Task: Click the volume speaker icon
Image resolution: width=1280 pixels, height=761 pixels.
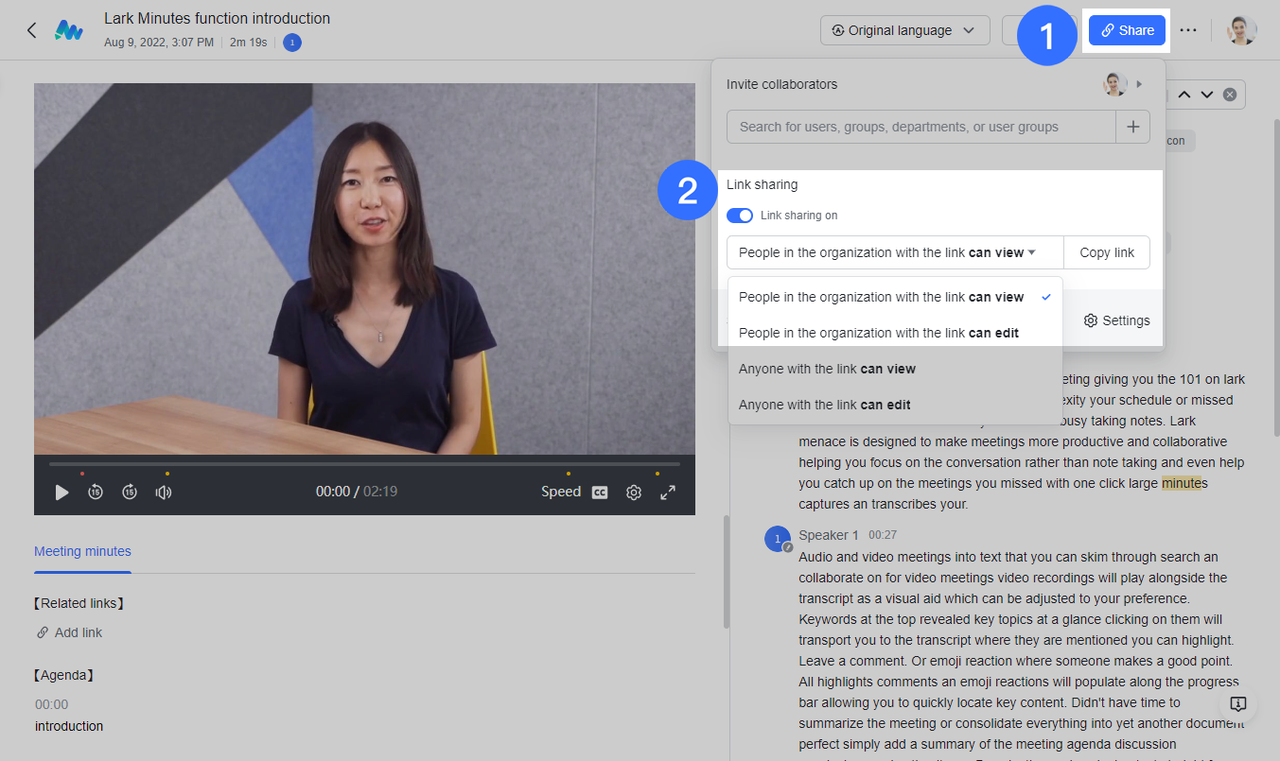Action: (x=163, y=492)
